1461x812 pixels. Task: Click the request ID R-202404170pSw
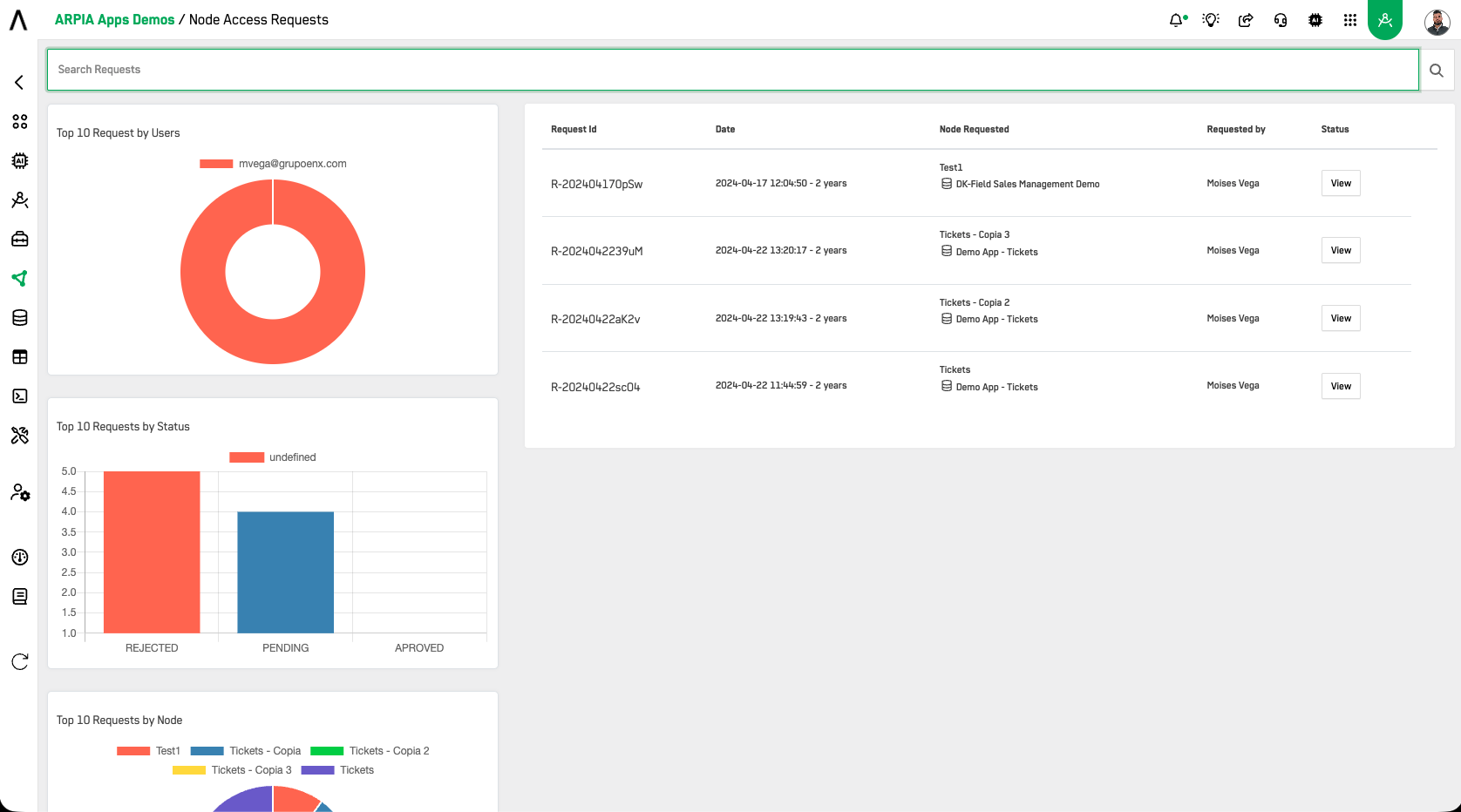[596, 184]
